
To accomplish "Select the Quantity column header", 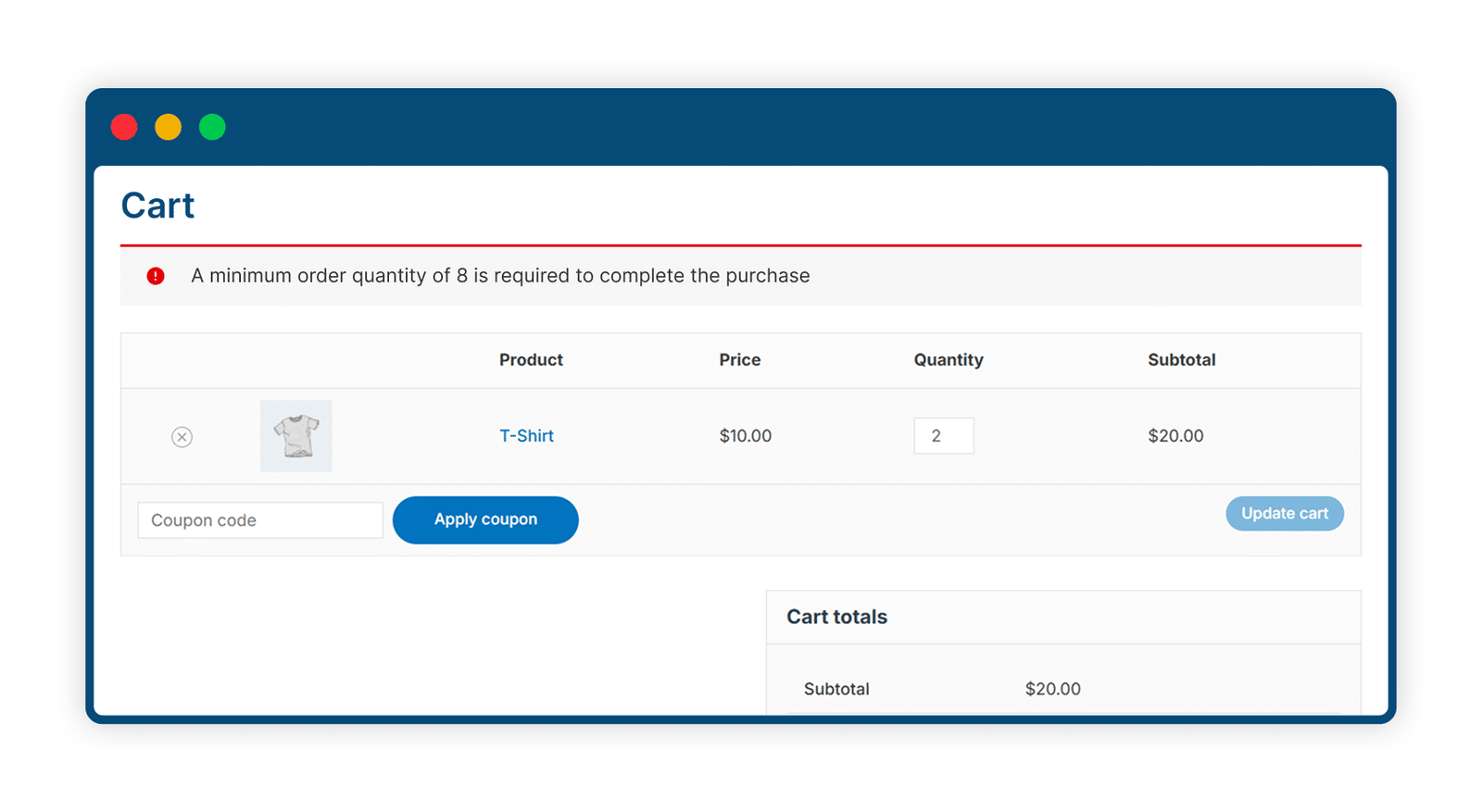I will tap(948, 360).
